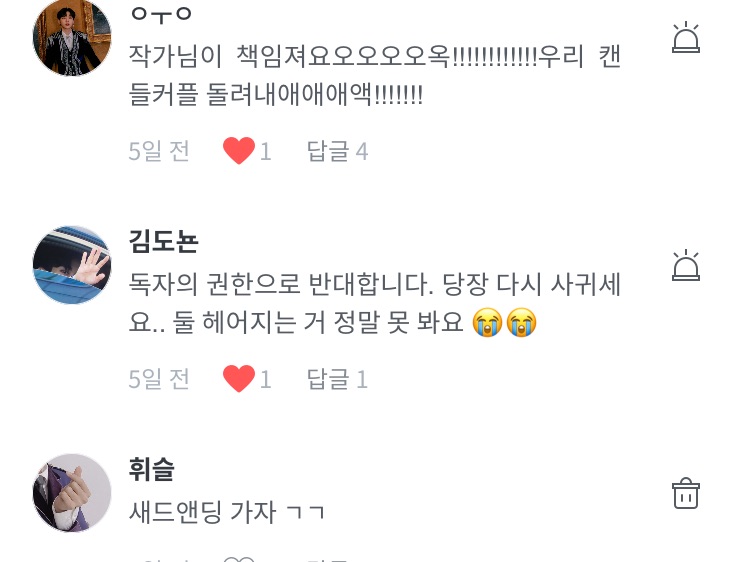Open 김도뇬's waving-hand profile picture
750x562 pixels.
pyautogui.click(x=72, y=265)
